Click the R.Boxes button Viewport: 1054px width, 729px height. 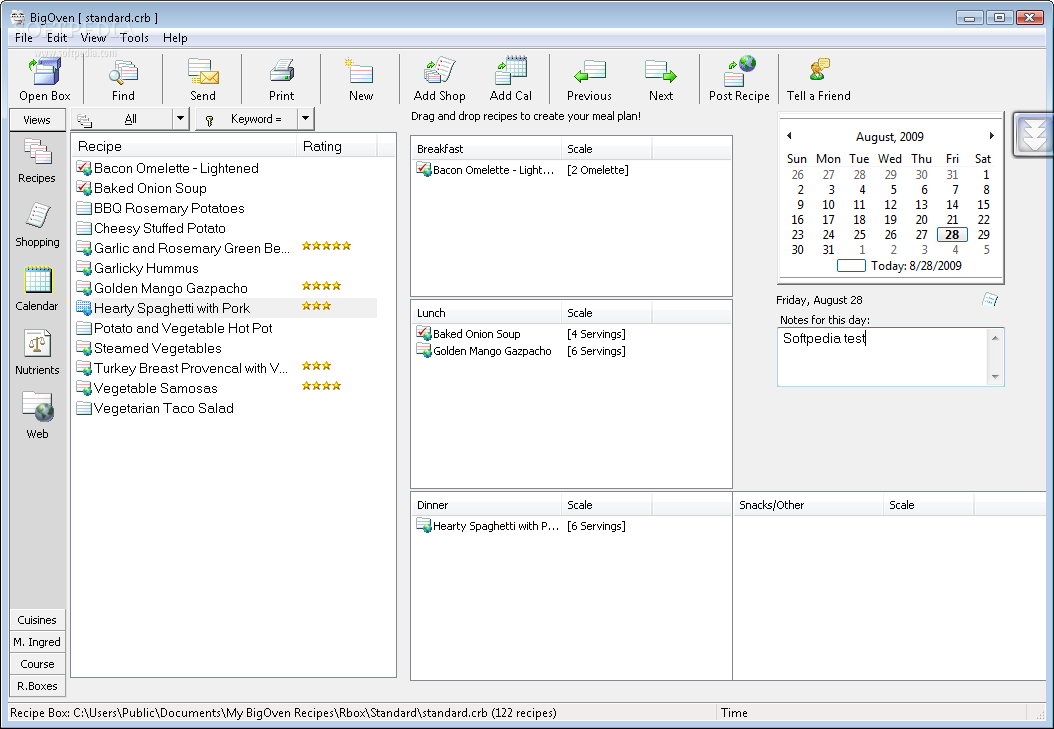tap(37, 686)
